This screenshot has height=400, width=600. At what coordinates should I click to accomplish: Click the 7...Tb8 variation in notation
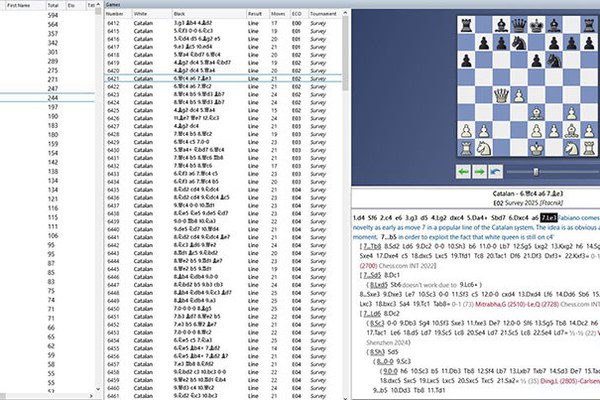(369, 245)
